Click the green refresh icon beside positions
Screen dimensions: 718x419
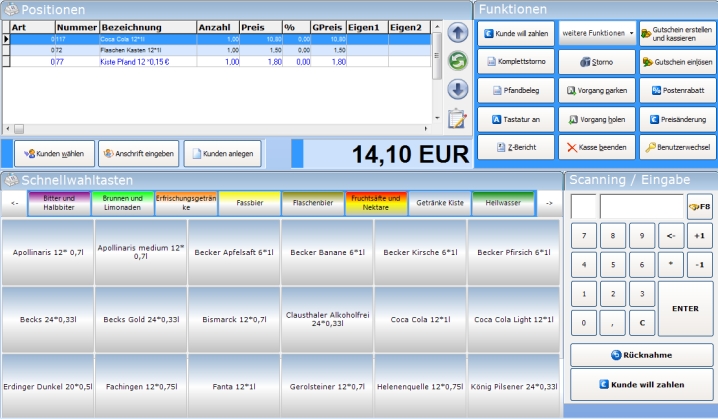click(x=457, y=61)
